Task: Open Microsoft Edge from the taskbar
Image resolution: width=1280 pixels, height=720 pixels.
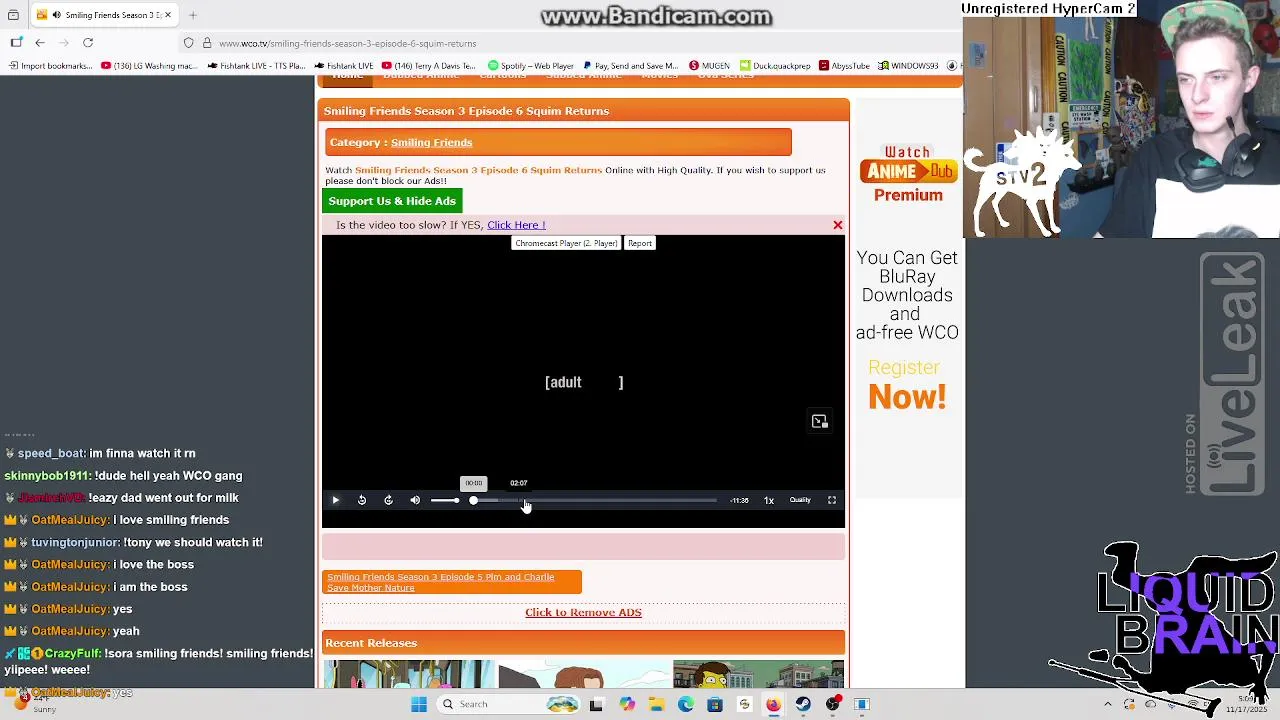Action: pyautogui.click(x=686, y=704)
